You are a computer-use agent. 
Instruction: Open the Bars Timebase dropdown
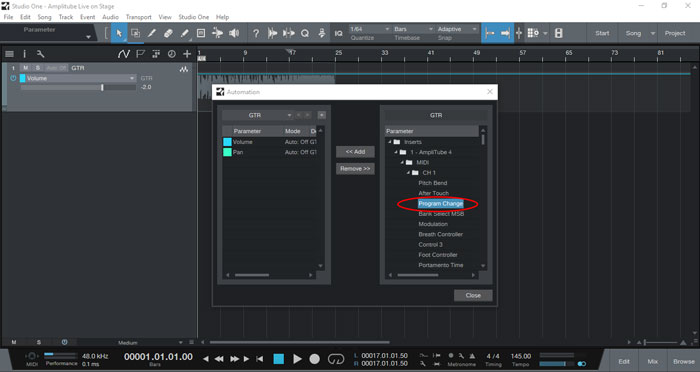point(413,29)
